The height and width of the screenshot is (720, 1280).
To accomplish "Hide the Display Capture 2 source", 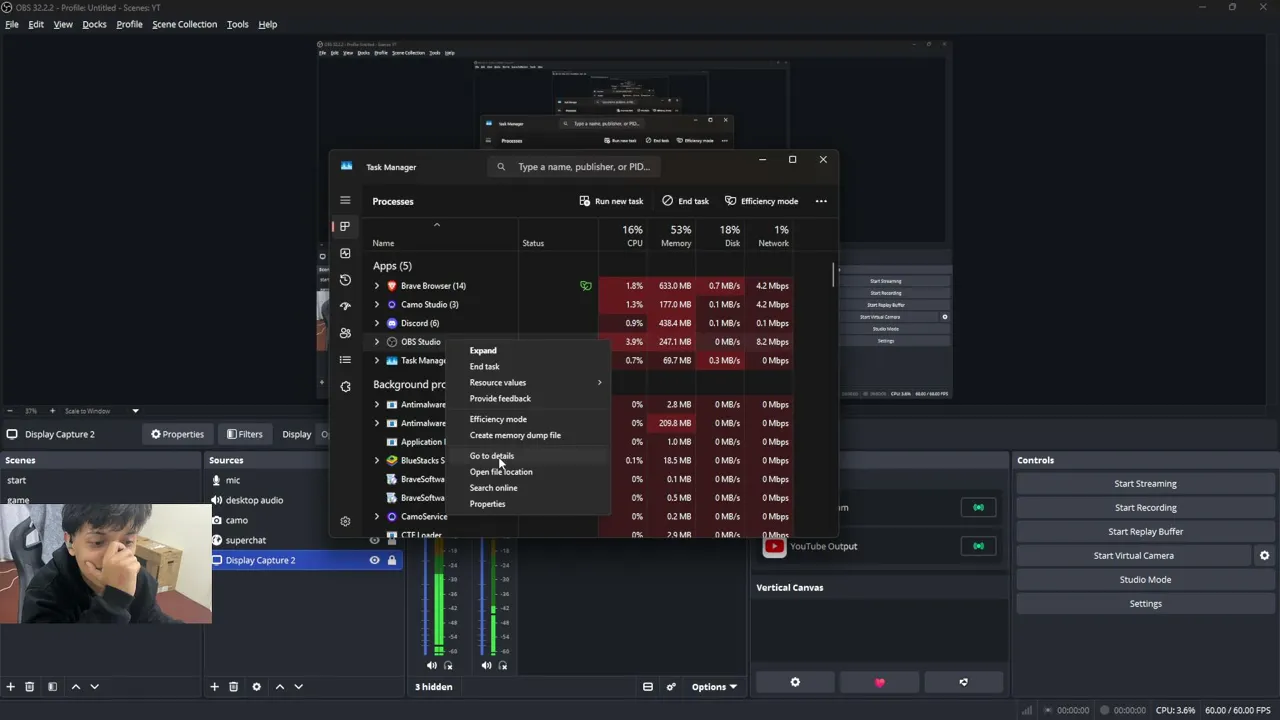I will [x=374, y=560].
